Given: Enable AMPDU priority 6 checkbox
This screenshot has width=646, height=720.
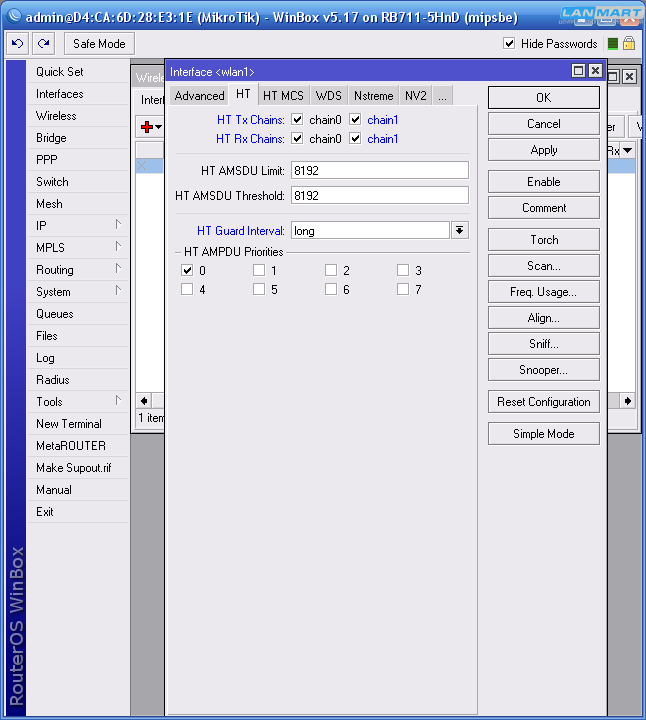Looking at the screenshot, I should click(331, 289).
